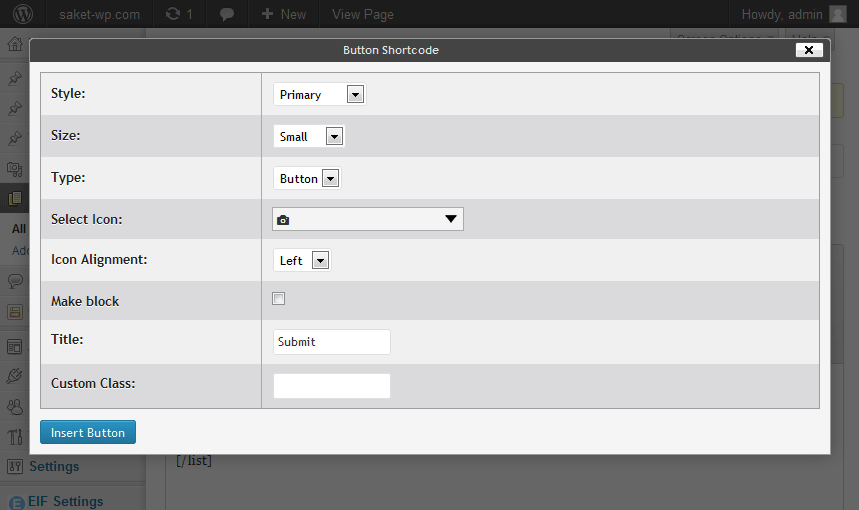Open the Plugins icon in sidebar
859x510 pixels.
[x=15, y=376]
